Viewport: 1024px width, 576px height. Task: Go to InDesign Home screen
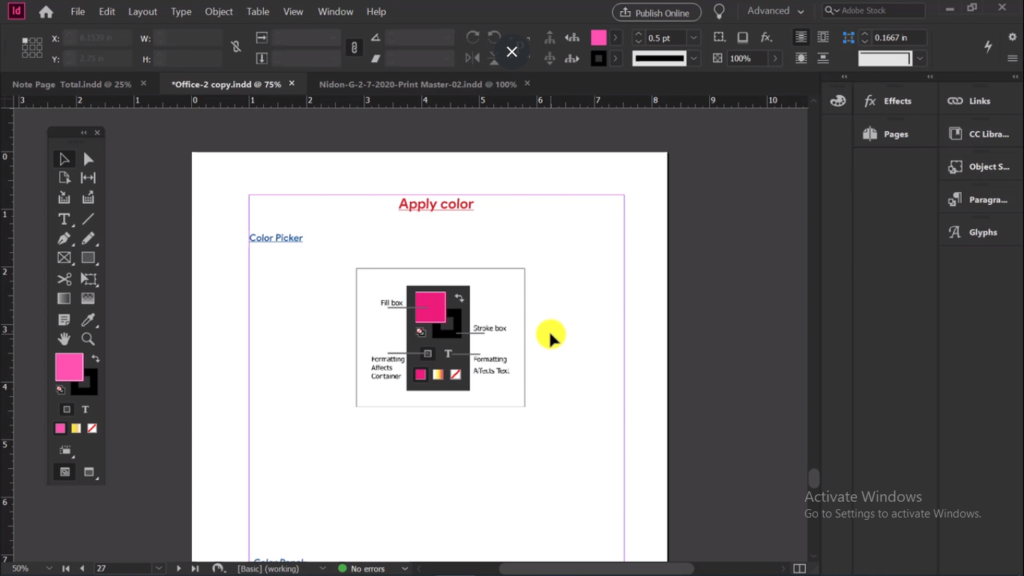46,12
